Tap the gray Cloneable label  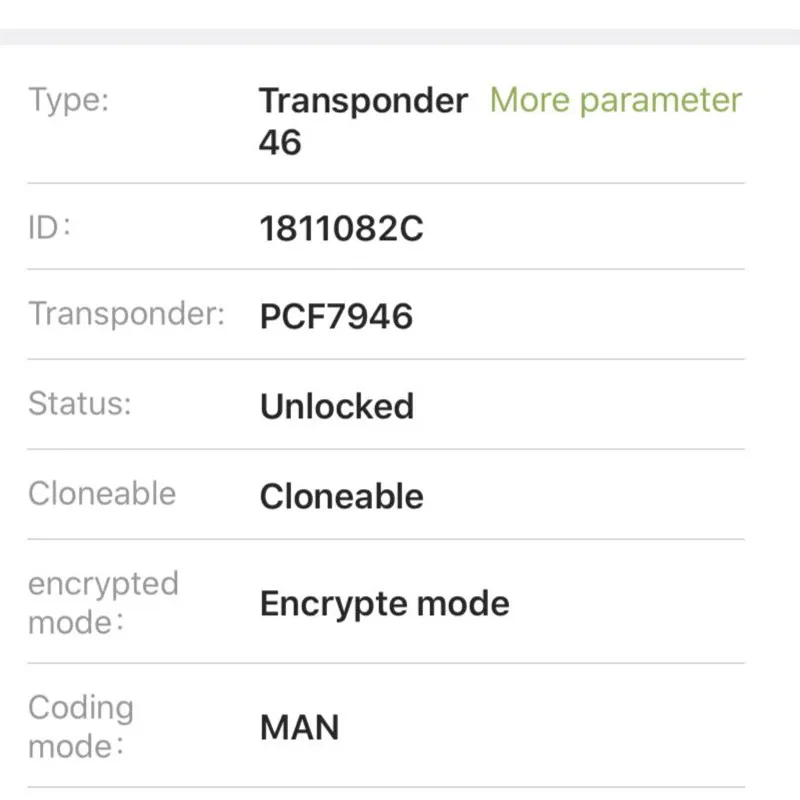102,493
